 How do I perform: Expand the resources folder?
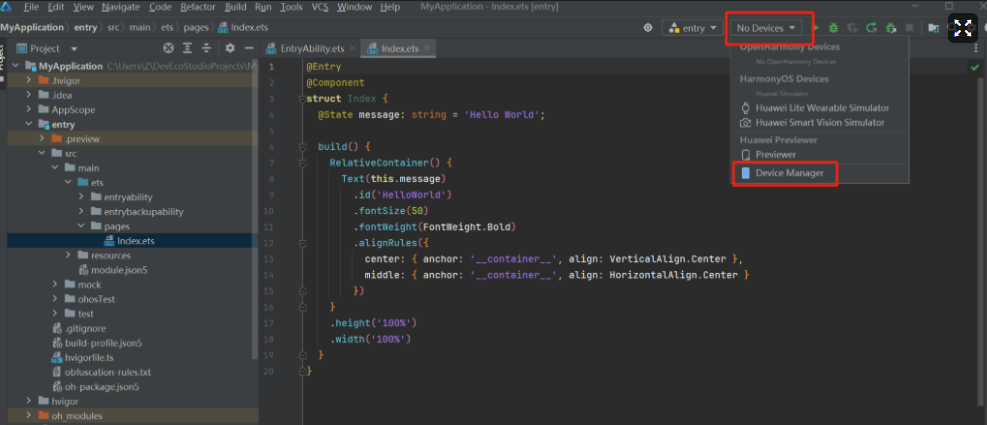[x=69, y=255]
